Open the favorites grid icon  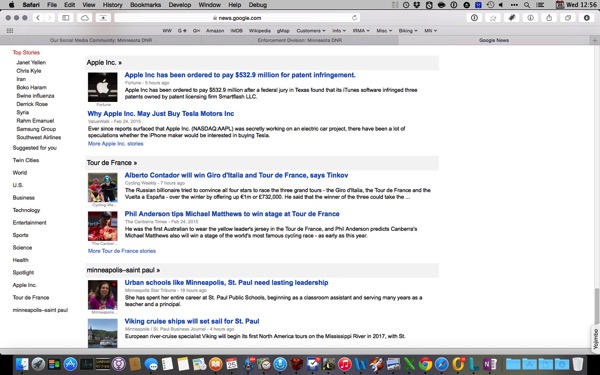click(10, 31)
